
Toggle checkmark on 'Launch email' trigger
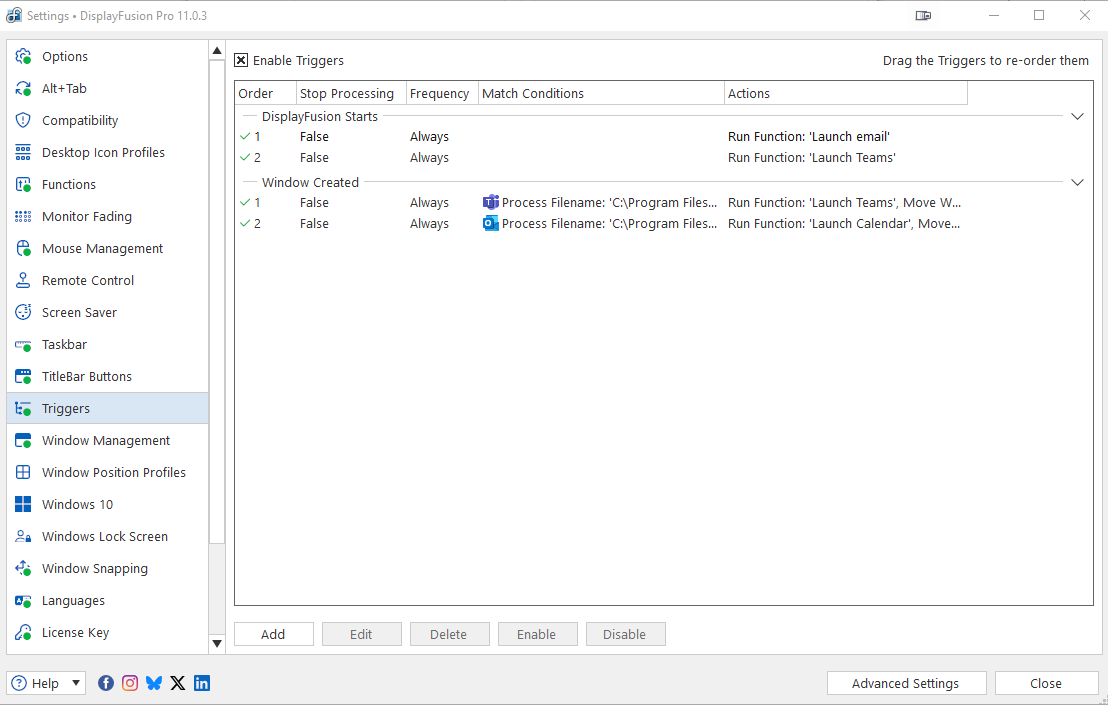click(x=245, y=136)
